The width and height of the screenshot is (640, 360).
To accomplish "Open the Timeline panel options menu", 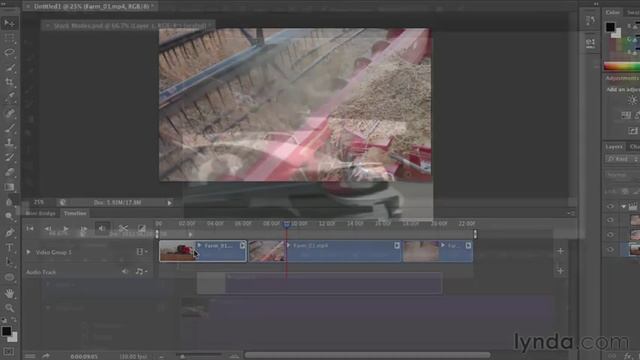I will pyautogui.click(x=571, y=213).
